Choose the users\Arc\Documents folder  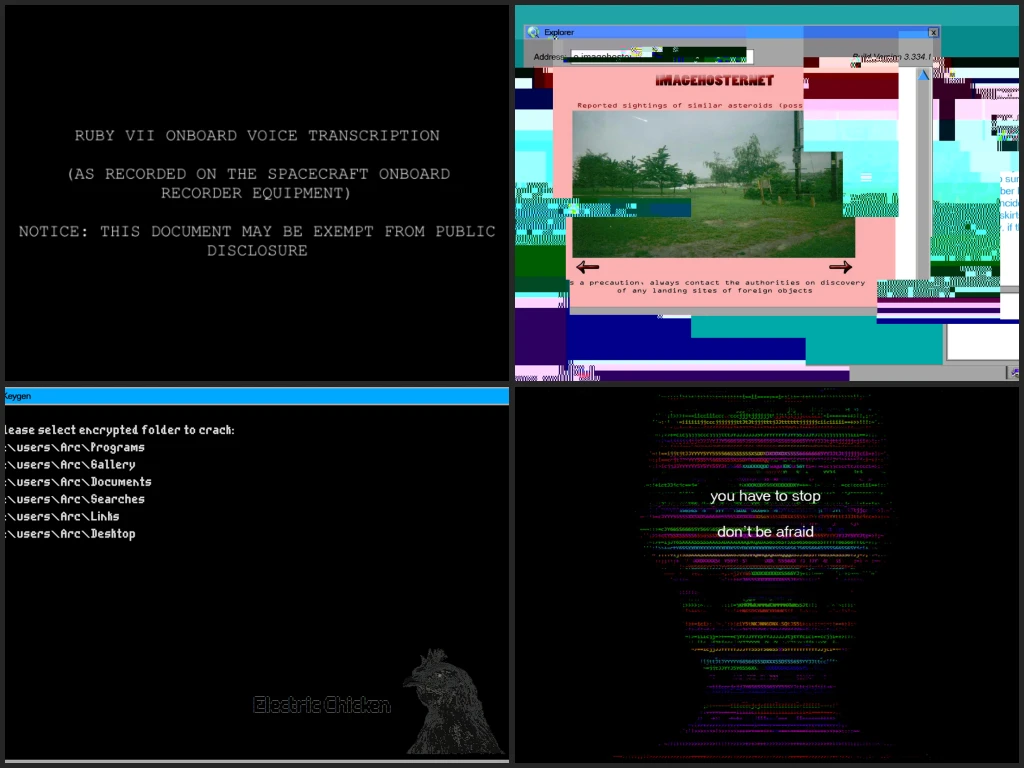tap(80, 482)
